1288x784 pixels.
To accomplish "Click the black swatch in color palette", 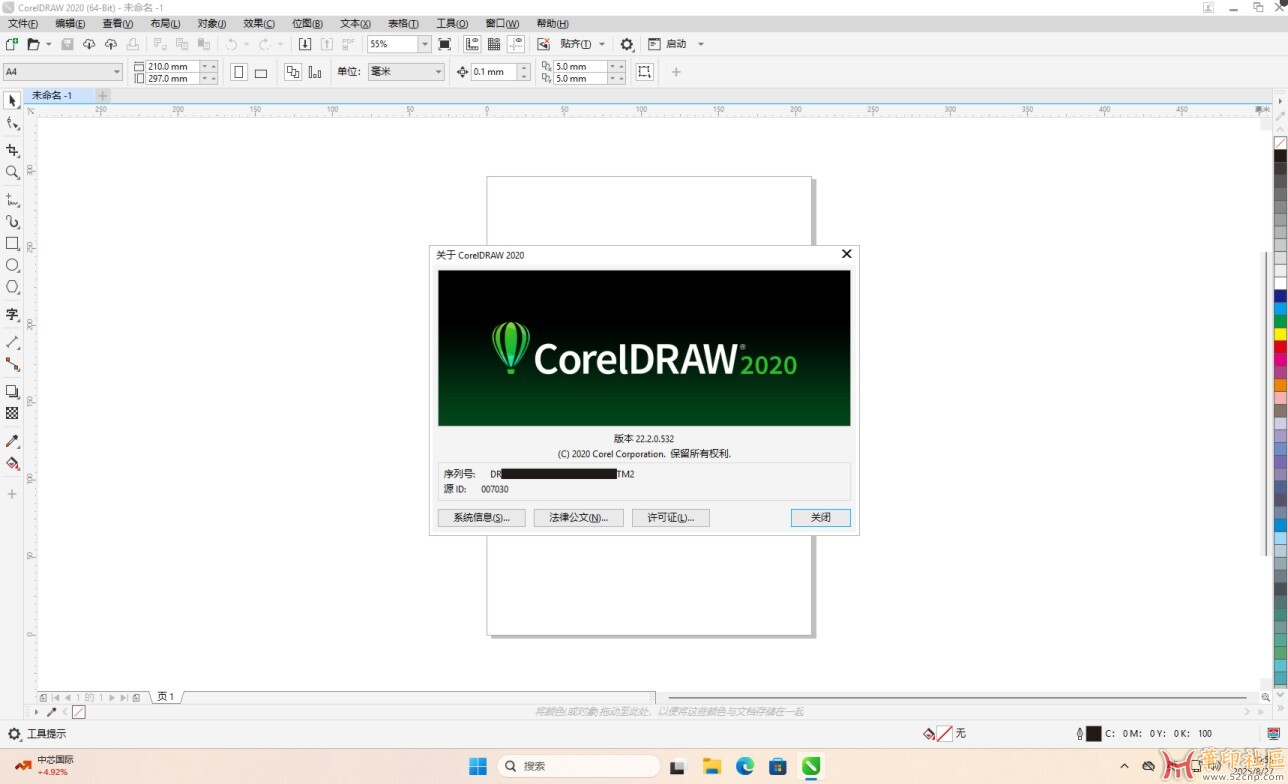I will pos(1280,156).
